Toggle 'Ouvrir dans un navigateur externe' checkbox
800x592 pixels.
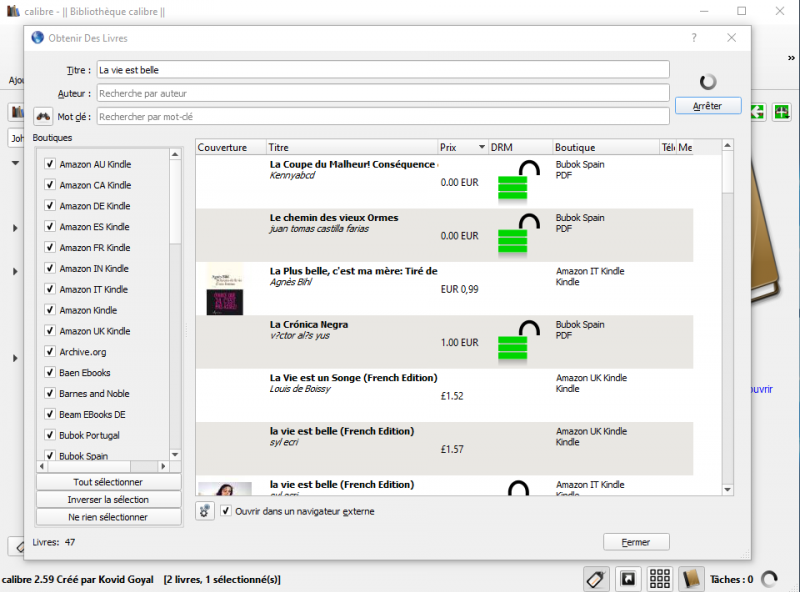tap(226, 511)
